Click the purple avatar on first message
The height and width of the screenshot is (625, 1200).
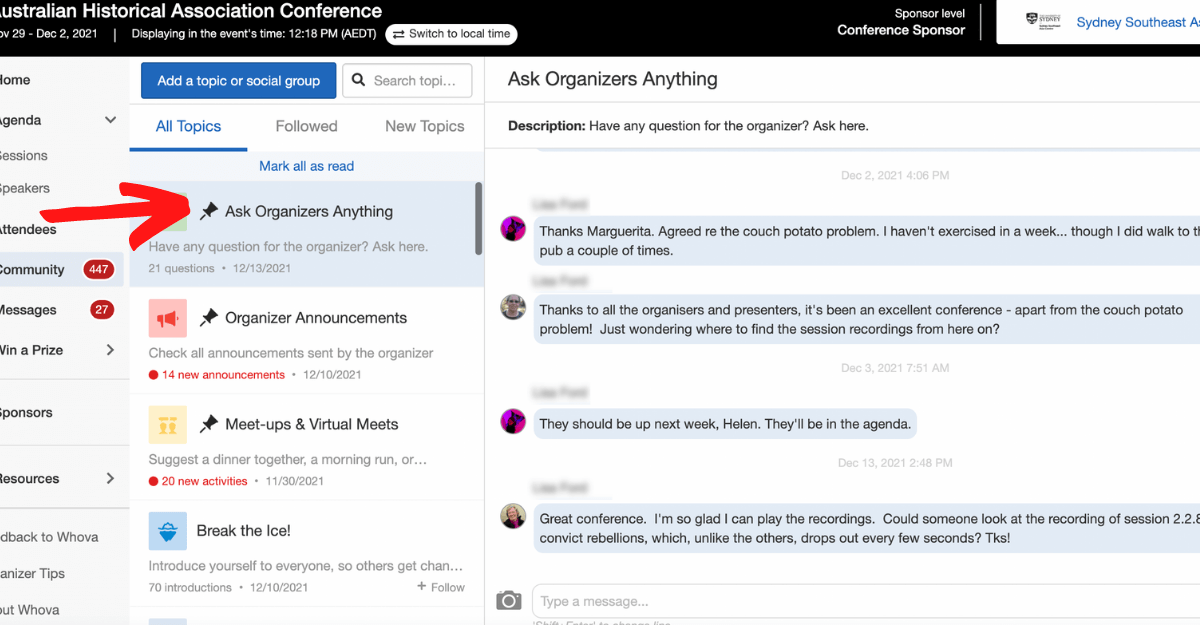(x=513, y=228)
